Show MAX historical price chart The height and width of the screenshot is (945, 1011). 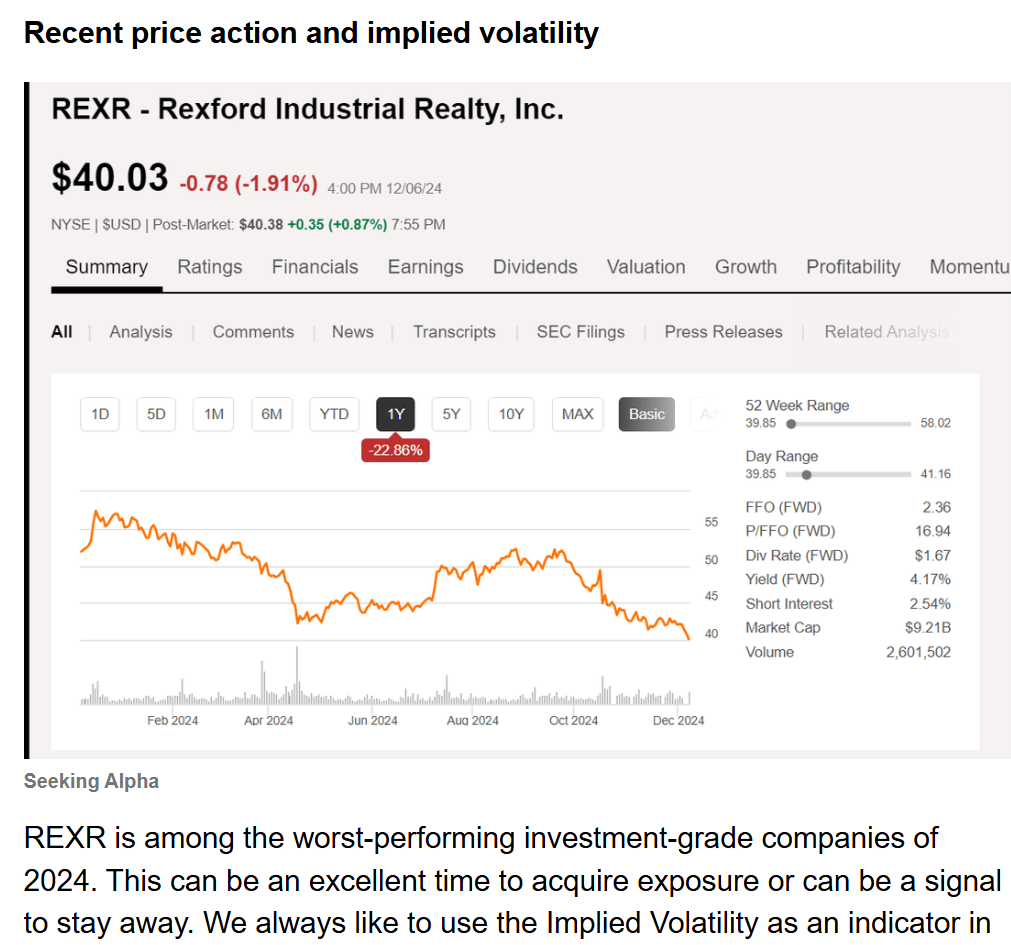point(577,414)
